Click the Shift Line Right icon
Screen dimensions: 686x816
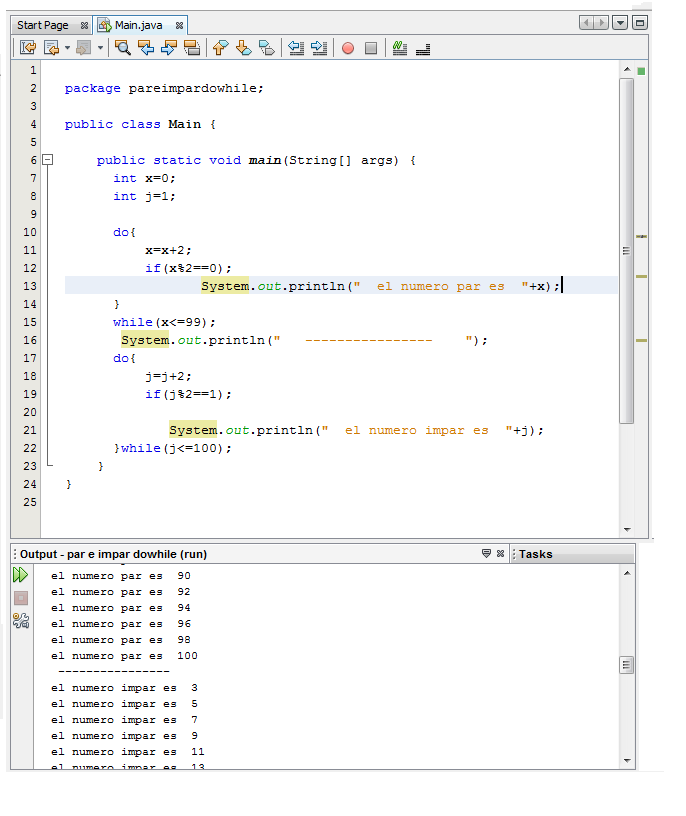click(x=319, y=48)
